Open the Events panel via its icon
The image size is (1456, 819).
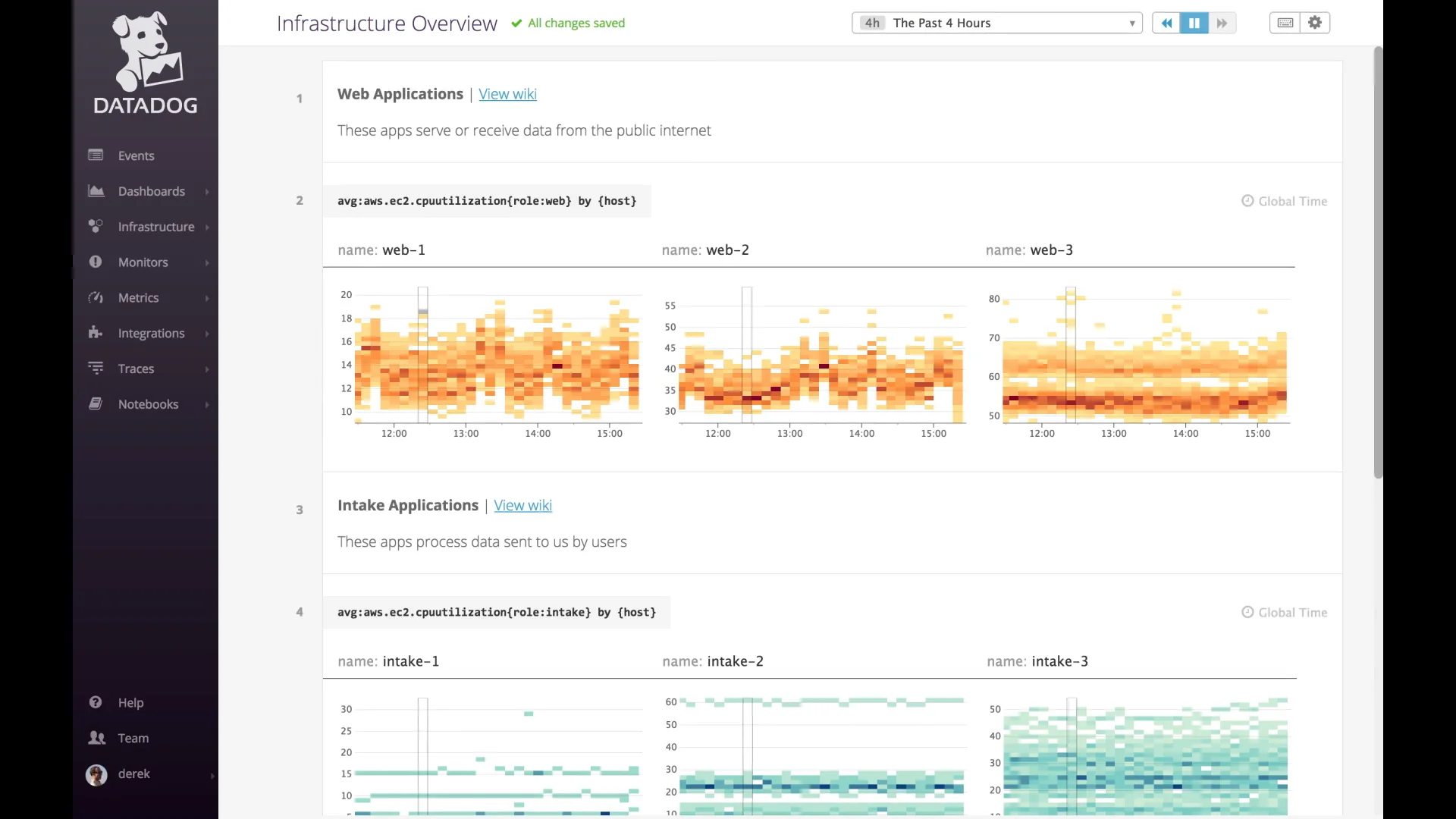pyautogui.click(x=96, y=155)
